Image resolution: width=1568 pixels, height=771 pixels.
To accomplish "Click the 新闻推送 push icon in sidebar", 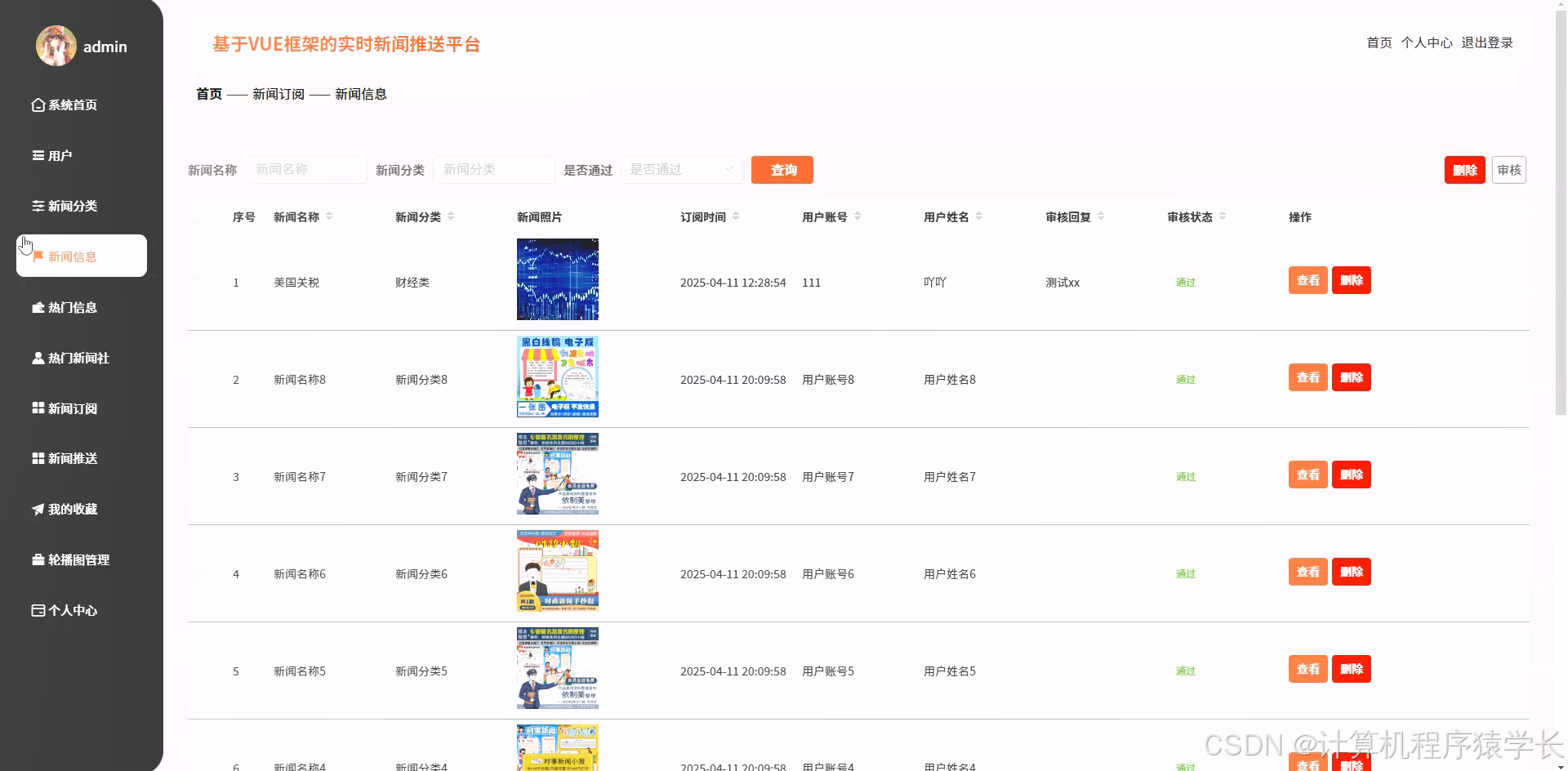I will 37,458.
